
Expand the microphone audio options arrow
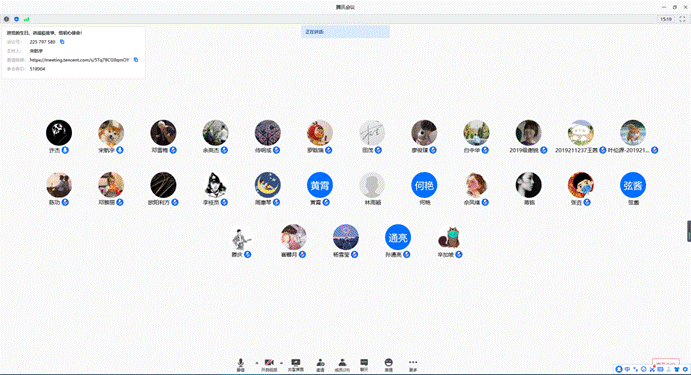click(256, 363)
